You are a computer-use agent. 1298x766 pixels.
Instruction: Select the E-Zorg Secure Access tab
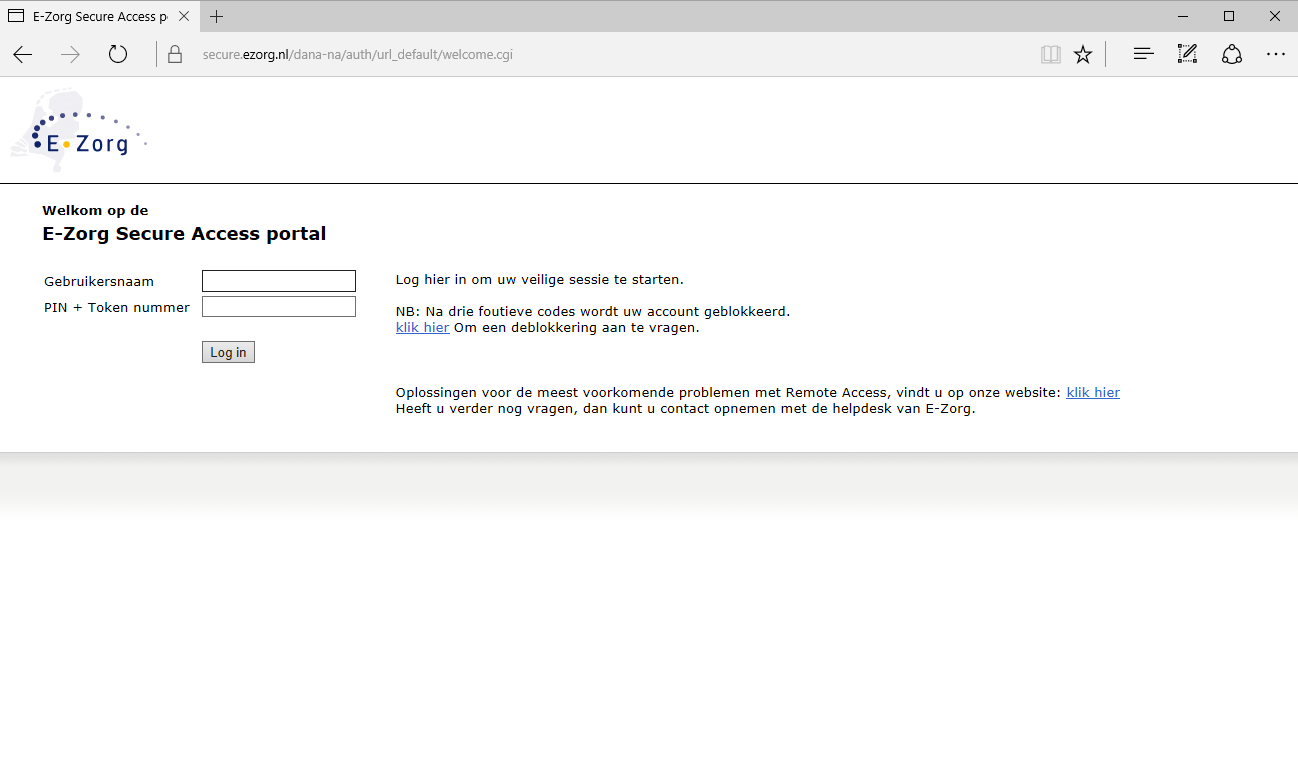(x=100, y=16)
